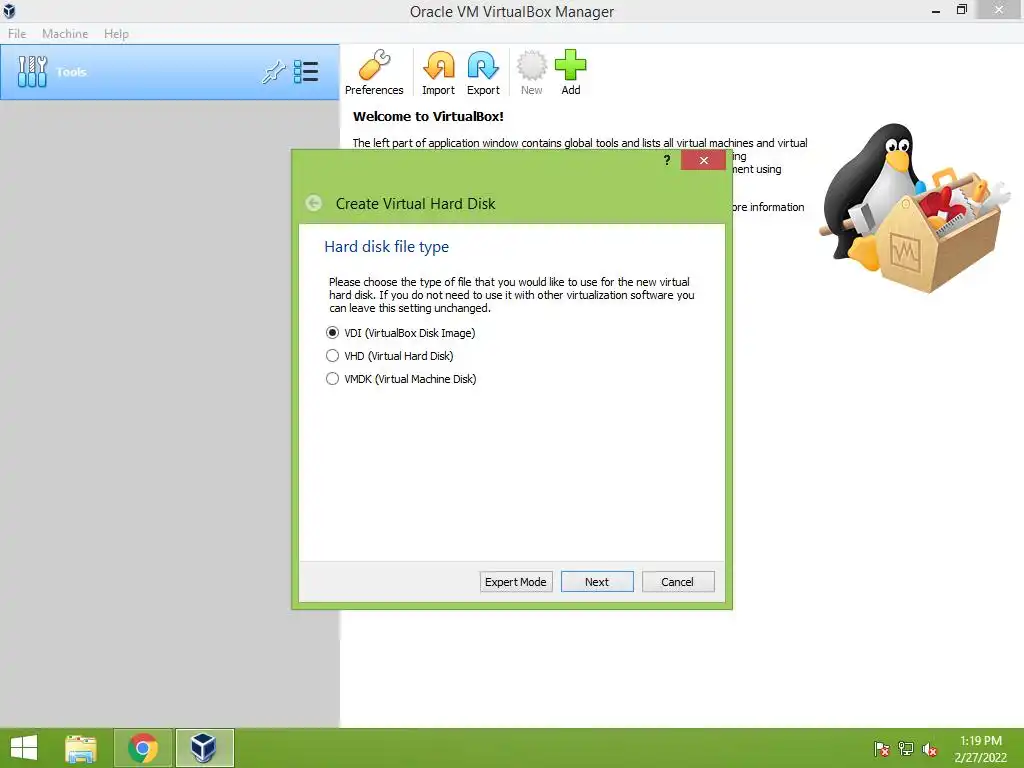The image size is (1024, 768).
Task: Click the dialog help question mark
Action: (667, 160)
